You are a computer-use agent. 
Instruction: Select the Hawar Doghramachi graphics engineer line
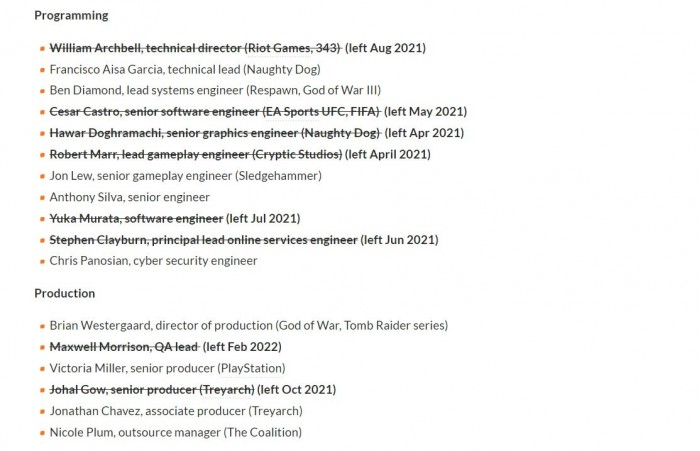click(214, 133)
